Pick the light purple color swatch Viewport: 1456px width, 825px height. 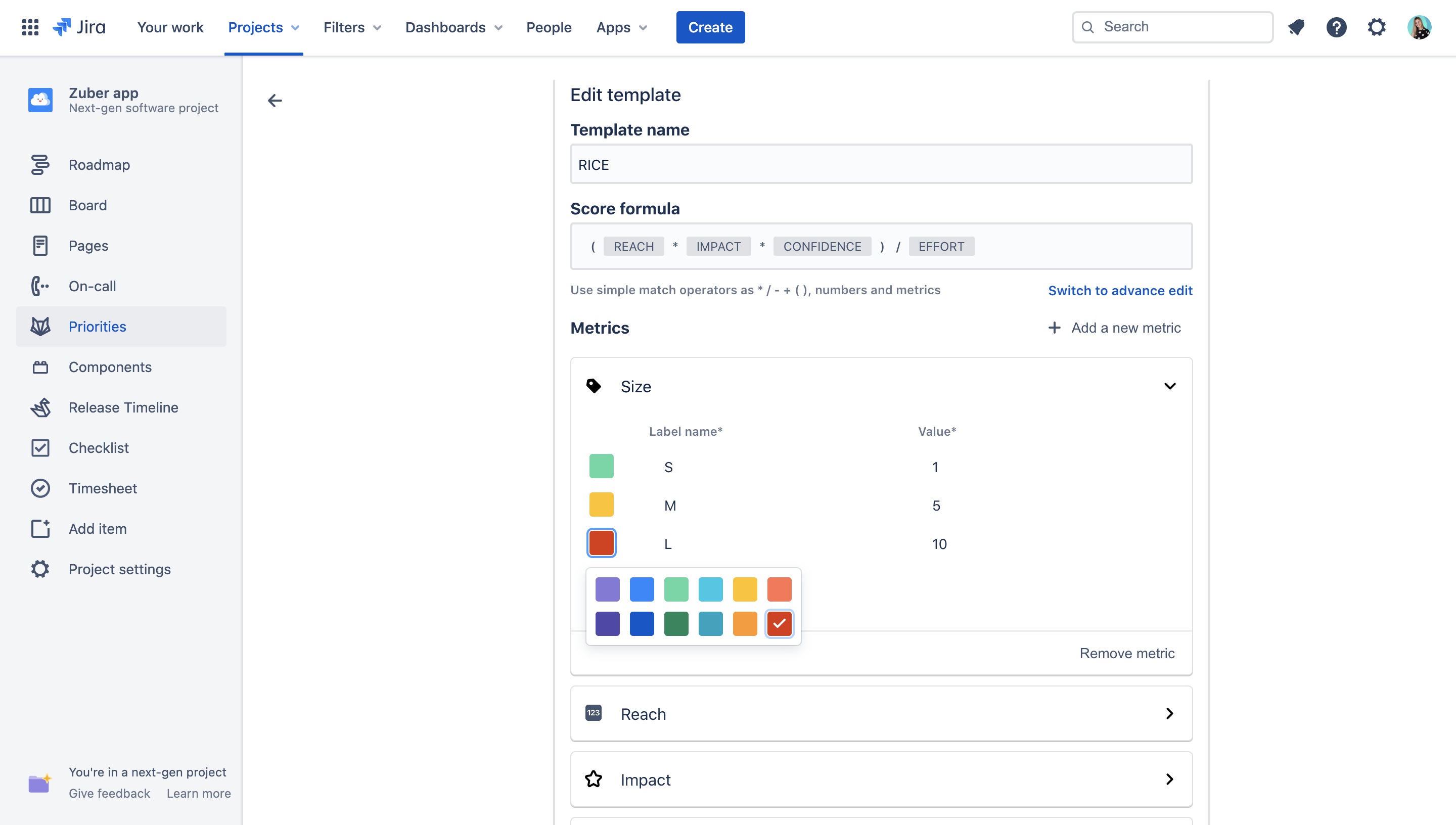[x=607, y=589]
